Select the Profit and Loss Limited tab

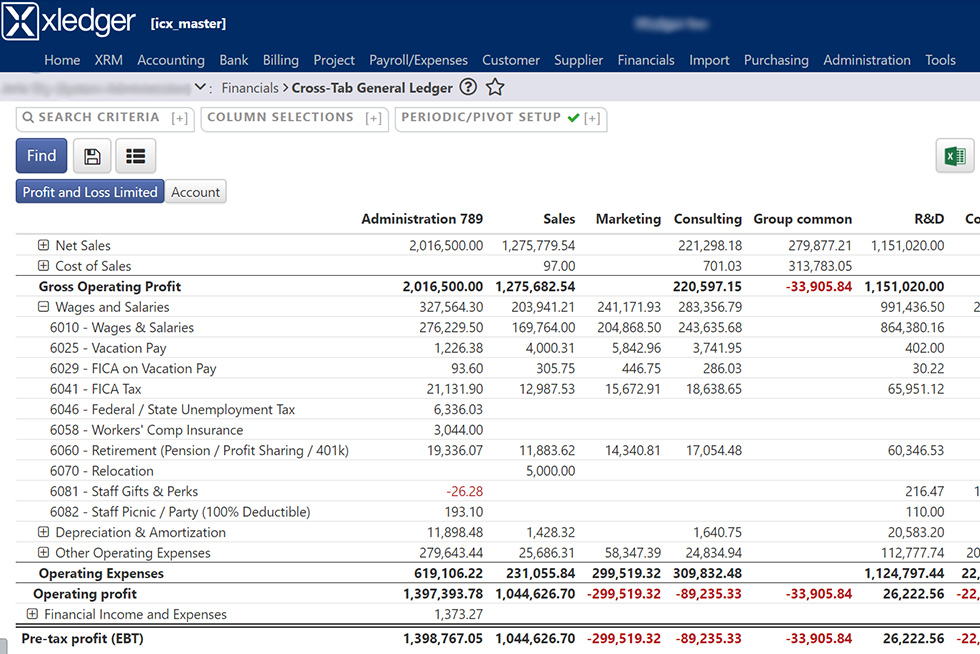coord(90,192)
